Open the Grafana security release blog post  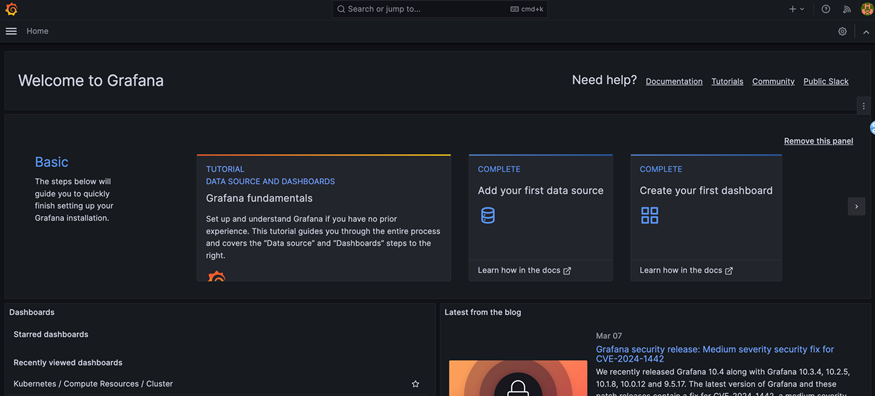click(x=715, y=354)
